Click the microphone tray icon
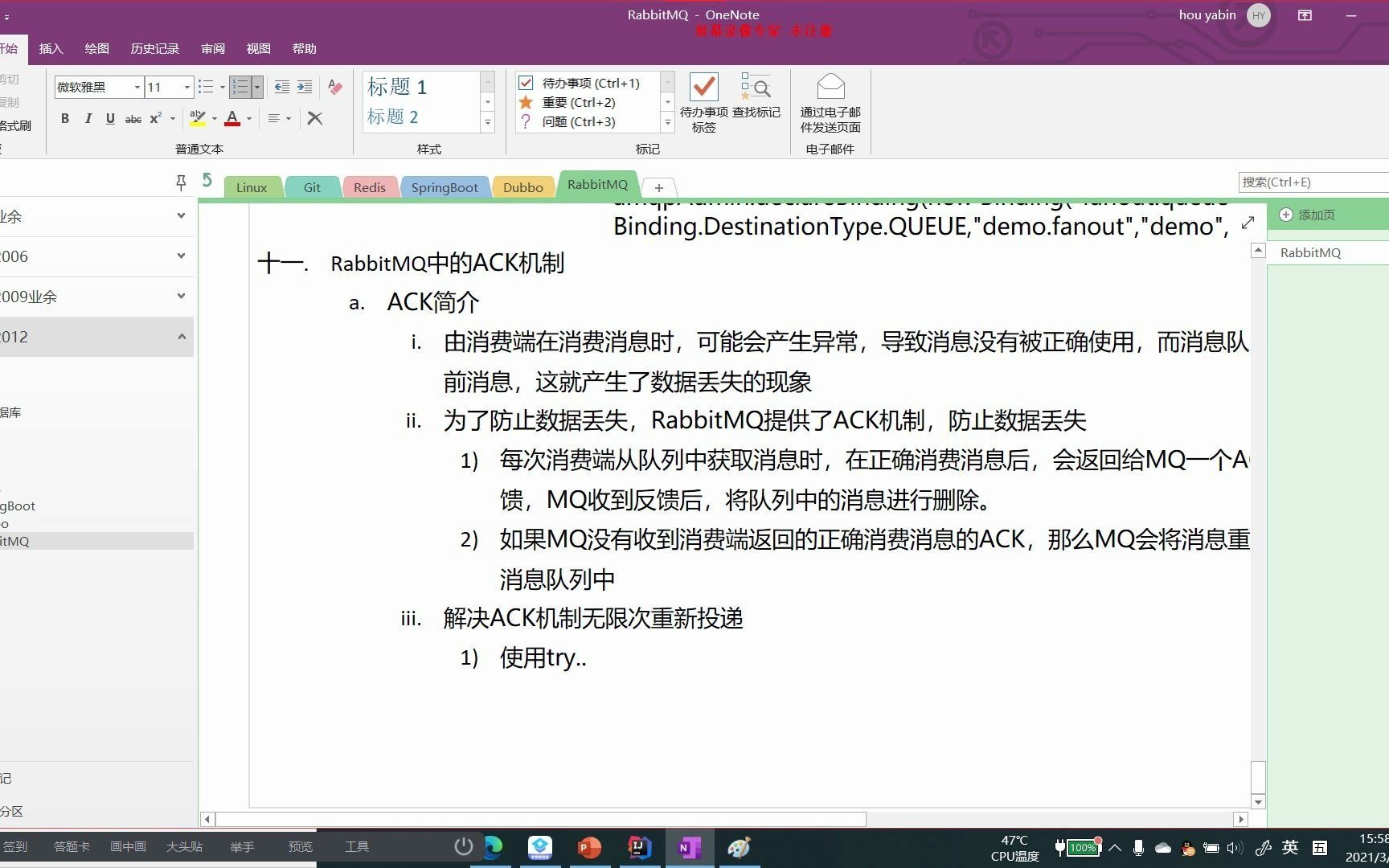 [1138, 848]
